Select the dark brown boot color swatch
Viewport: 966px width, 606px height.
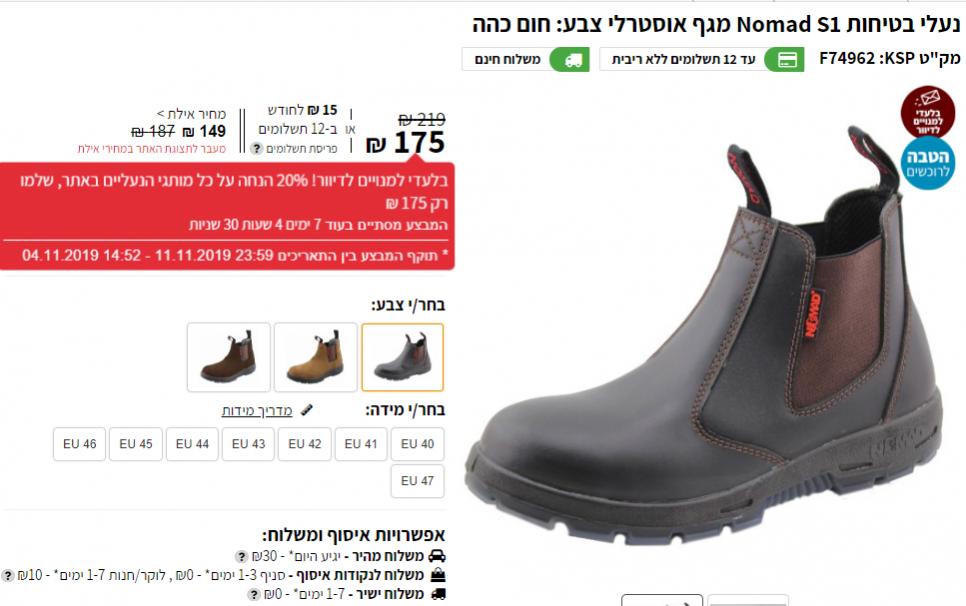(402, 357)
